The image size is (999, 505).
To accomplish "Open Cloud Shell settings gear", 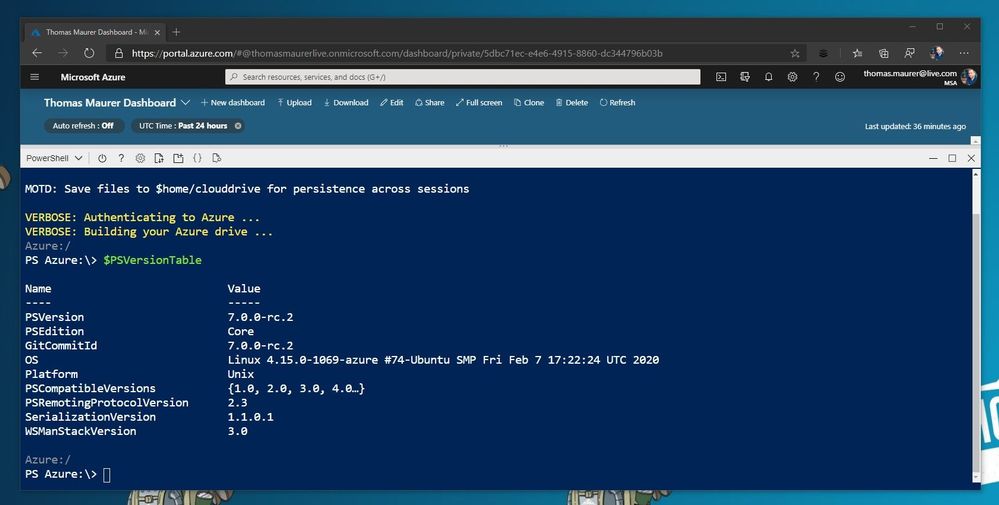I will pyautogui.click(x=140, y=158).
